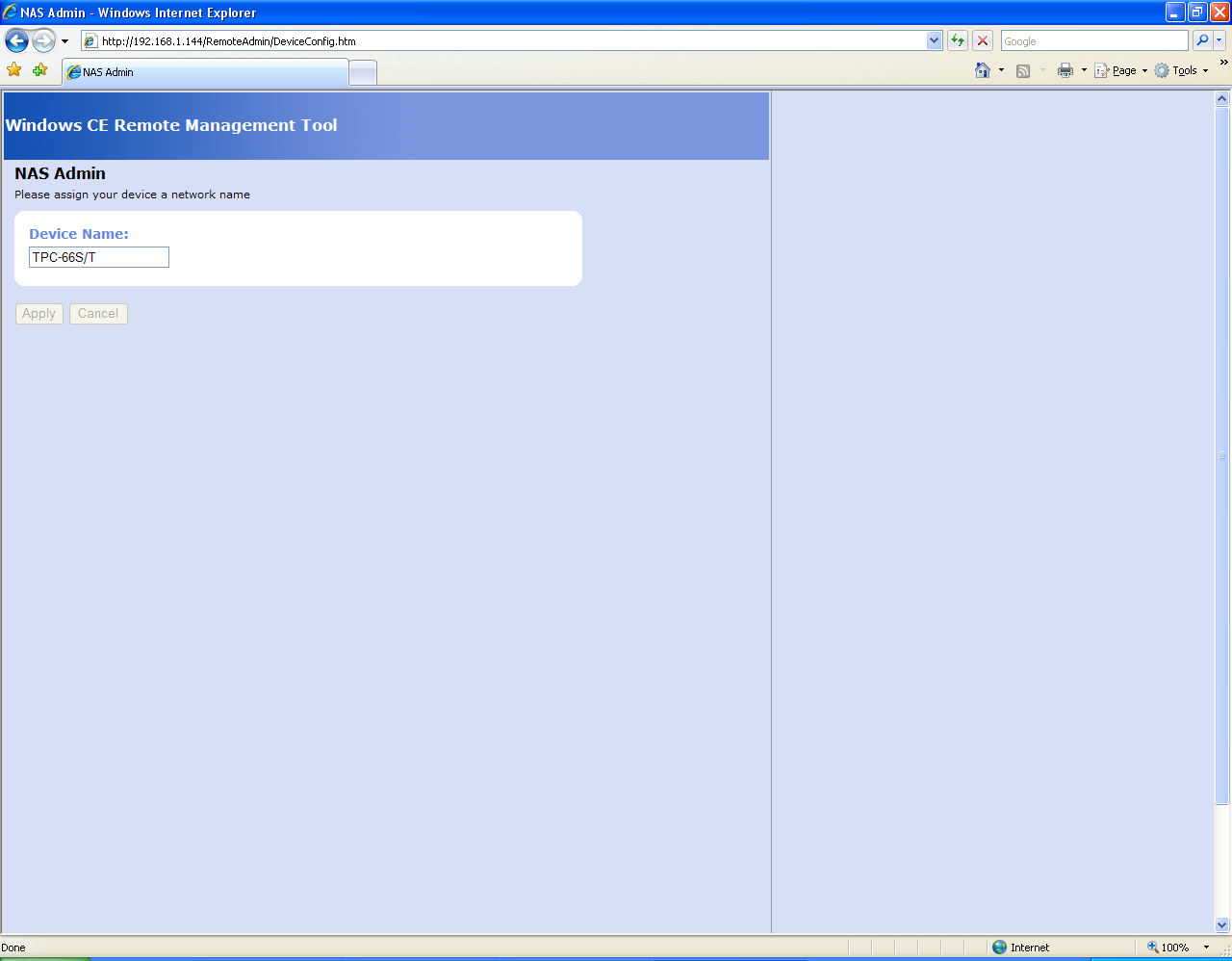This screenshot has height=961, width=1232.
Task: Open the Tools menu
Action: coord(1181,70)
